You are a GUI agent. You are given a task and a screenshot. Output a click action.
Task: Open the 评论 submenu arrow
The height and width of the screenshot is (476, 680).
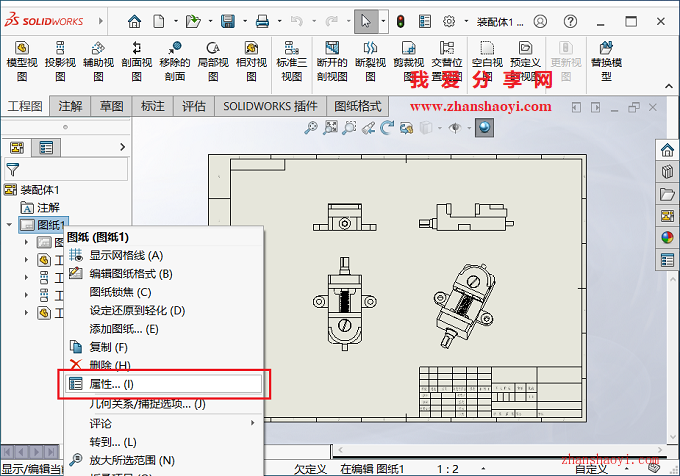click(252, 423)
